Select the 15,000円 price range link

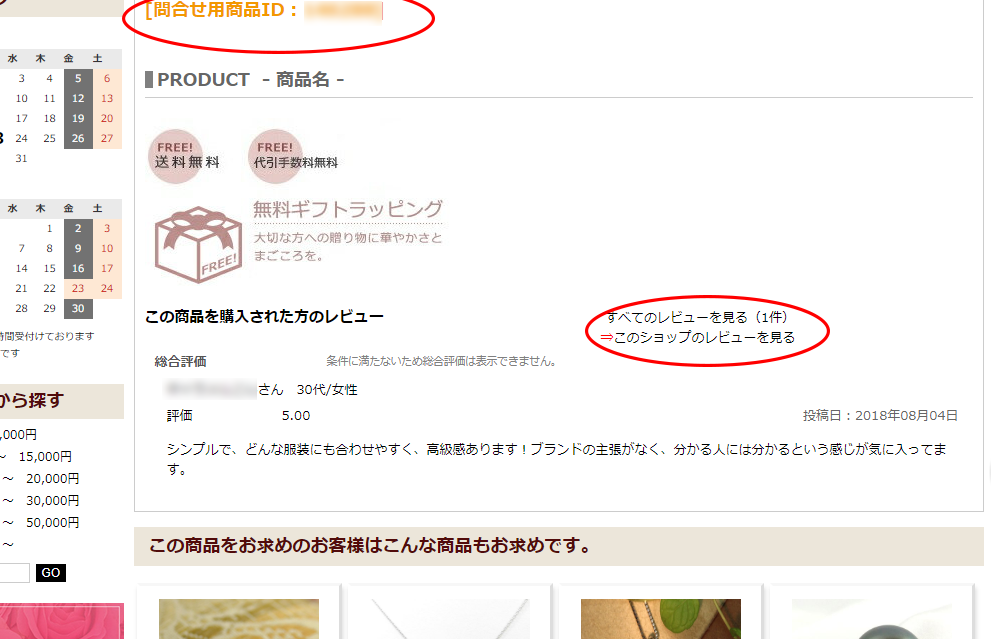(x=45, y=456)
